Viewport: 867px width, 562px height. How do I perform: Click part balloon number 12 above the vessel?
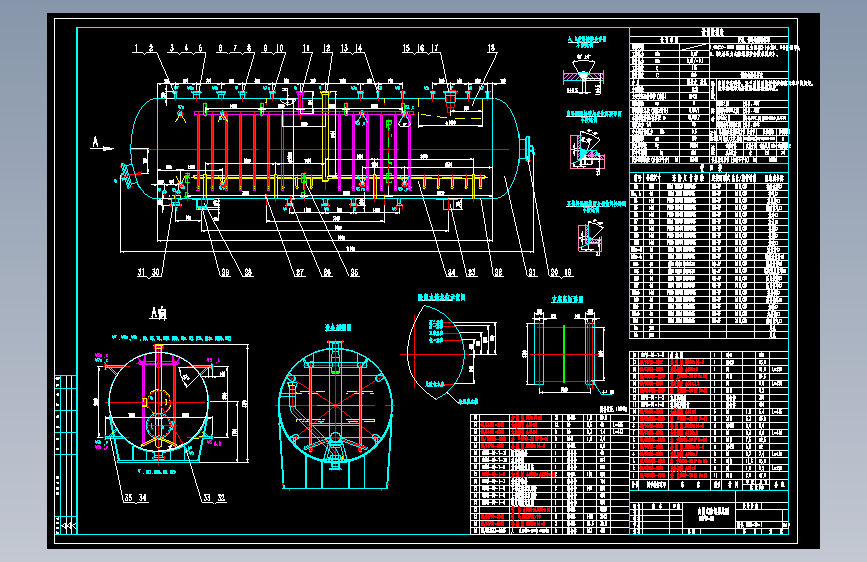point(327,48)
